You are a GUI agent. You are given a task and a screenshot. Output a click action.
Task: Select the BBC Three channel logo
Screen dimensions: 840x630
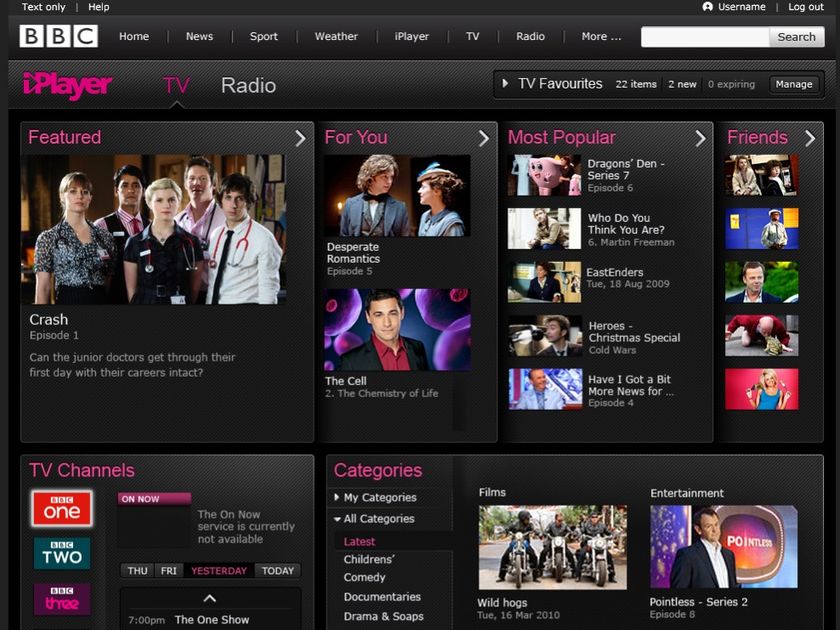click(x=62, y=599)
